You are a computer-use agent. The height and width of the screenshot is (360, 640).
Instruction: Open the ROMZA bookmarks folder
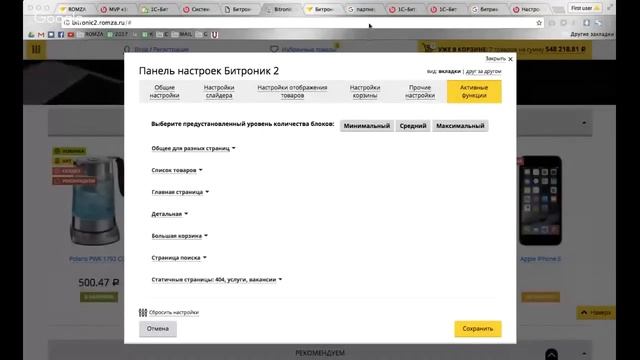pos(90,35)
